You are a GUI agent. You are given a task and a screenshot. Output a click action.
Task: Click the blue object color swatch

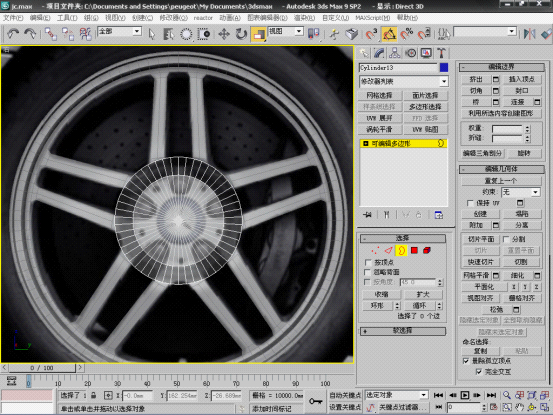[444, 67]
